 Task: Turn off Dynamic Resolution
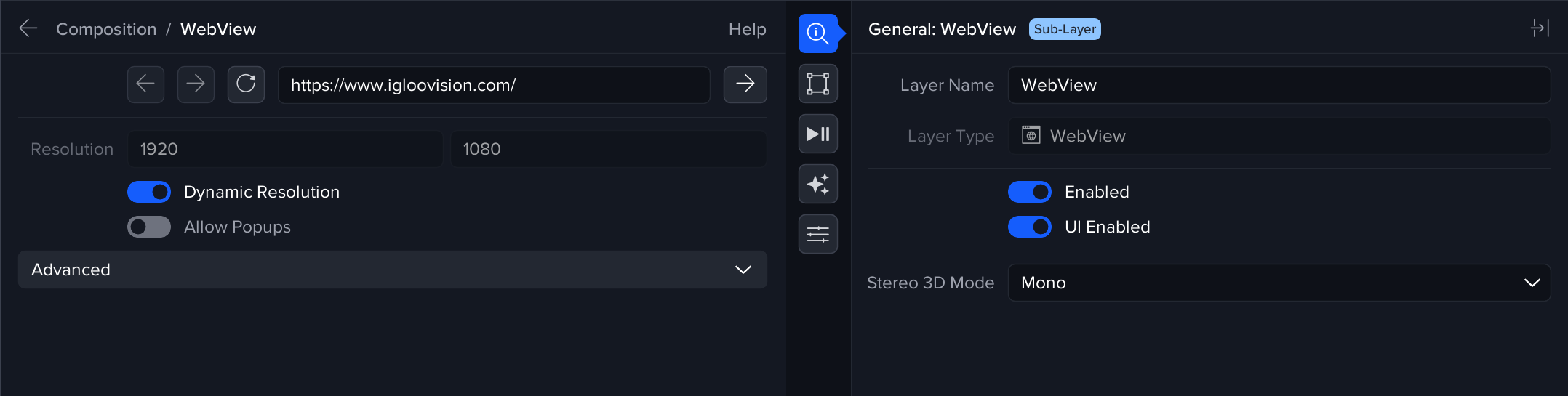coord(149,192)
